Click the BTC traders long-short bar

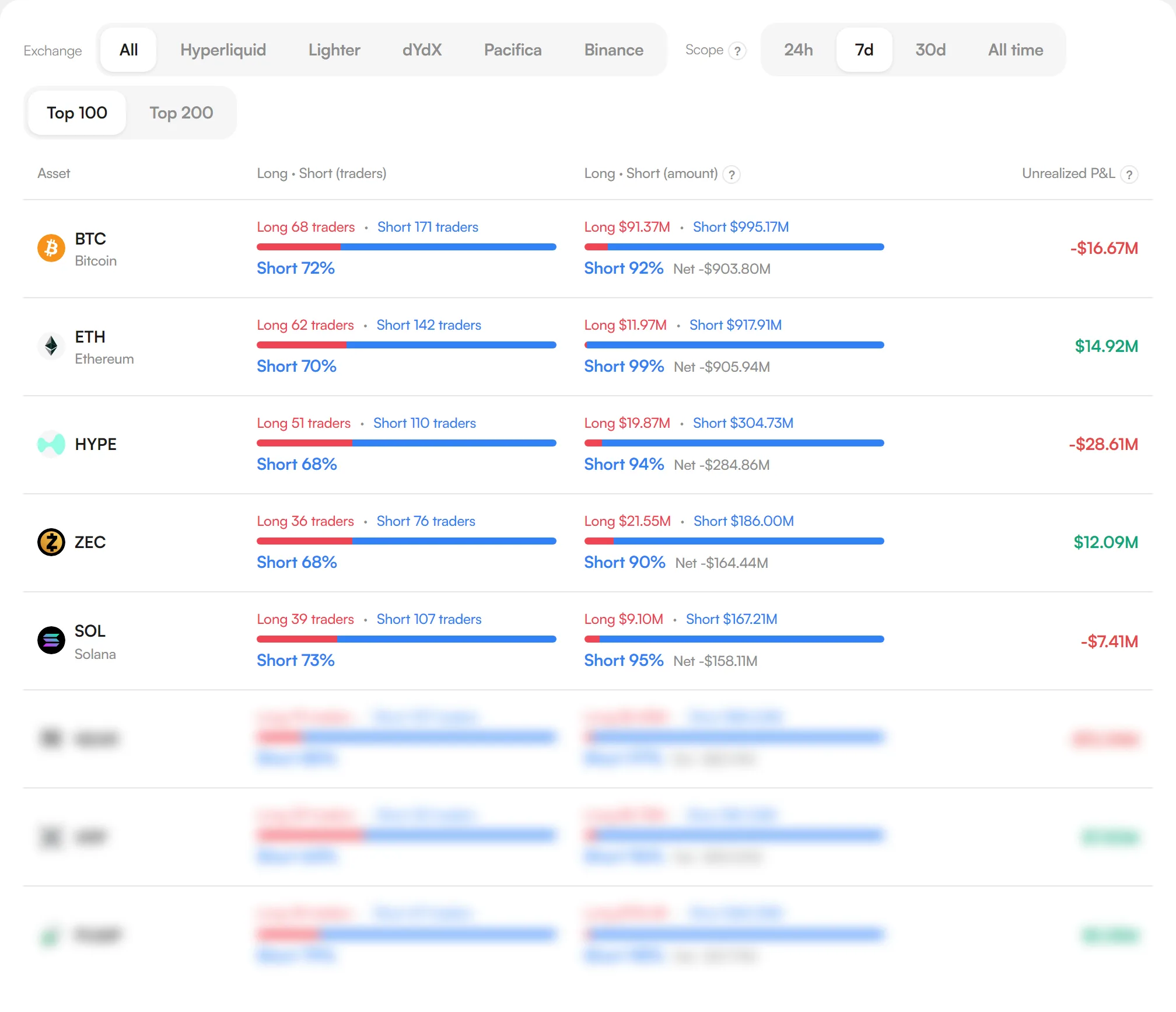[x=407, y=247]
